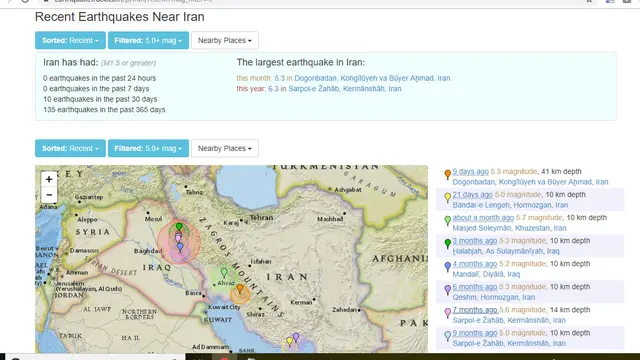Image resolution: width=640 pixels, height=360 pixels.
Task: Click purple pin icon beside 6 months ago entry
Action: (x=447, y=290)
